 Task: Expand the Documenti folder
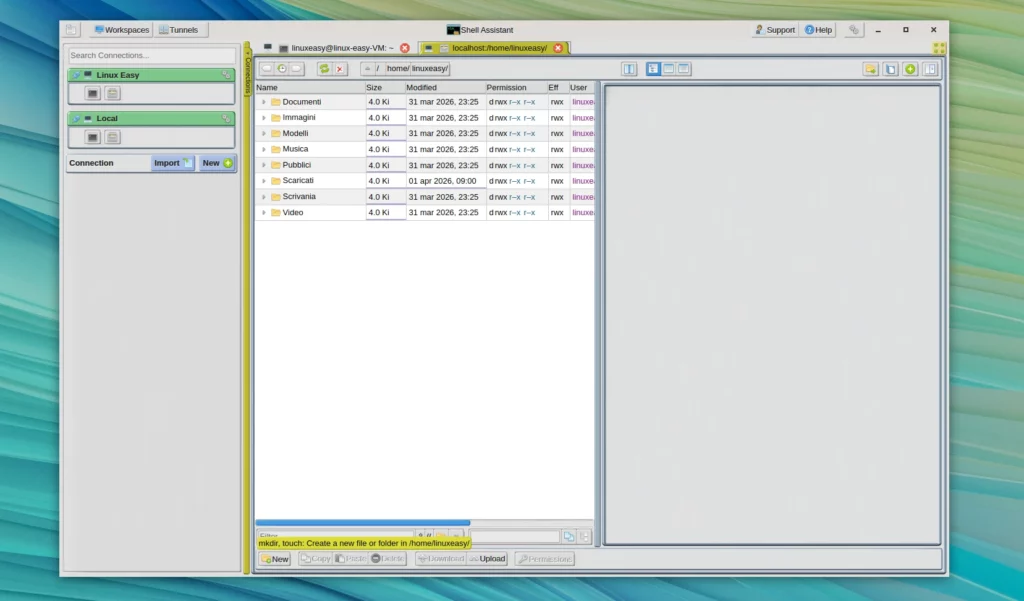point(264,101)
